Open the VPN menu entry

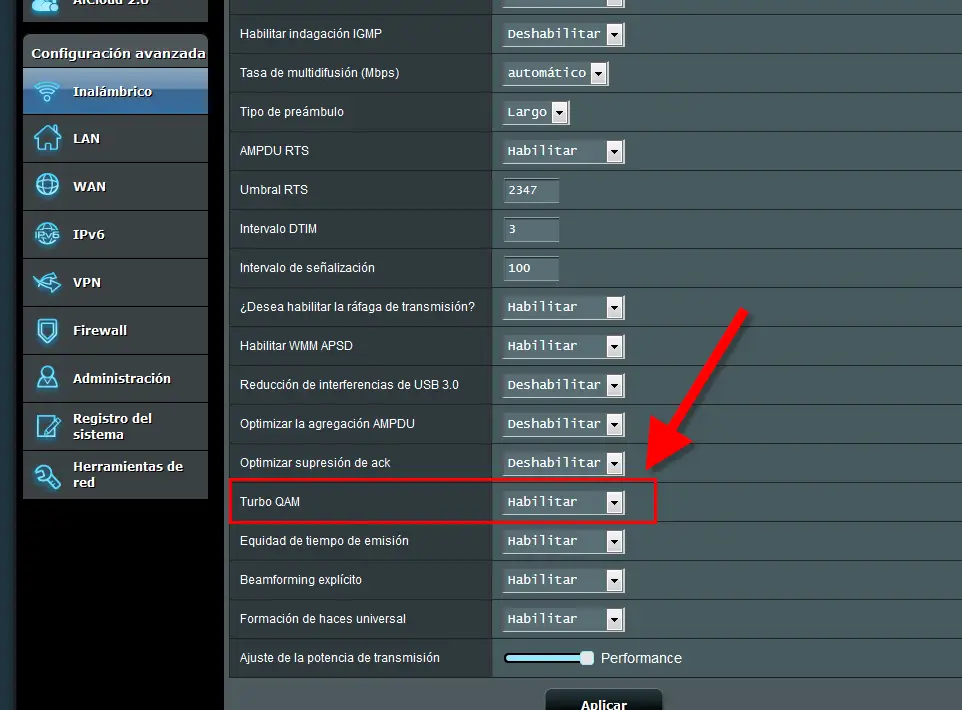pos(115,282)
